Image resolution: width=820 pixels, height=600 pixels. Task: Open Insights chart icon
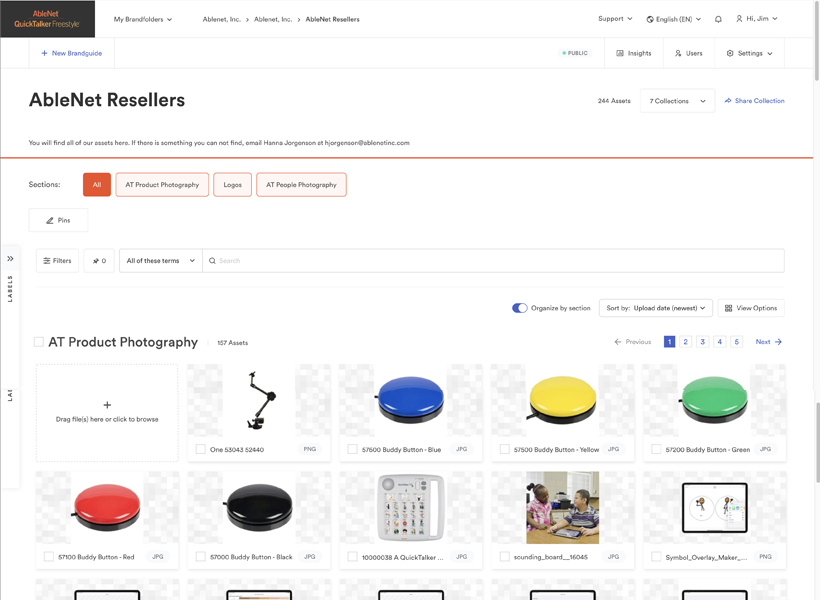point(620,53)
